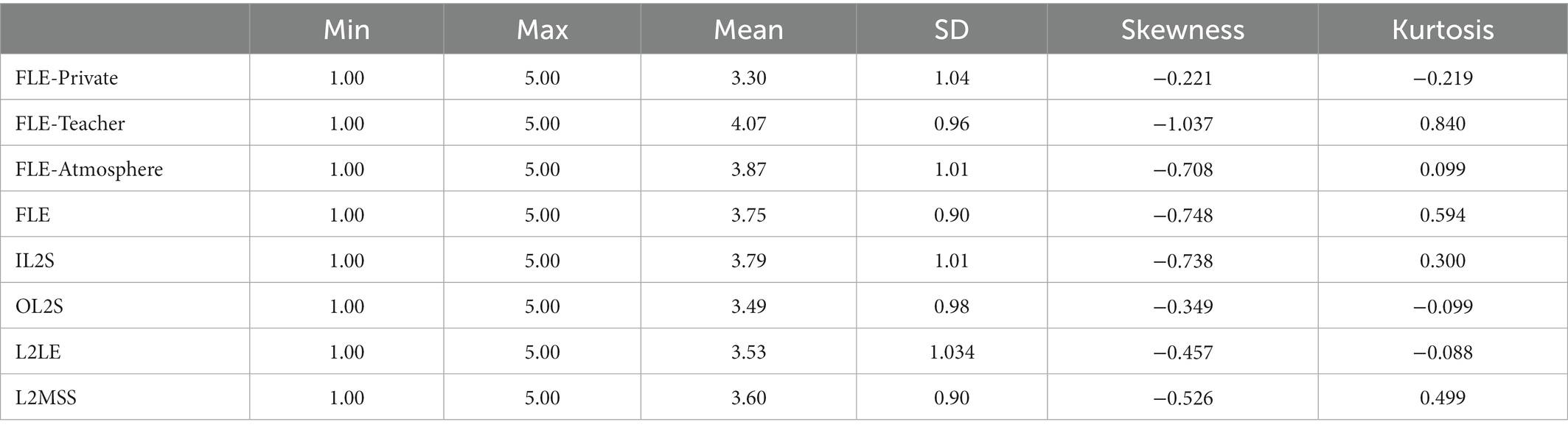1568x433 pixels.
Task: Select the FLE-Private row label
Action: 66,78
